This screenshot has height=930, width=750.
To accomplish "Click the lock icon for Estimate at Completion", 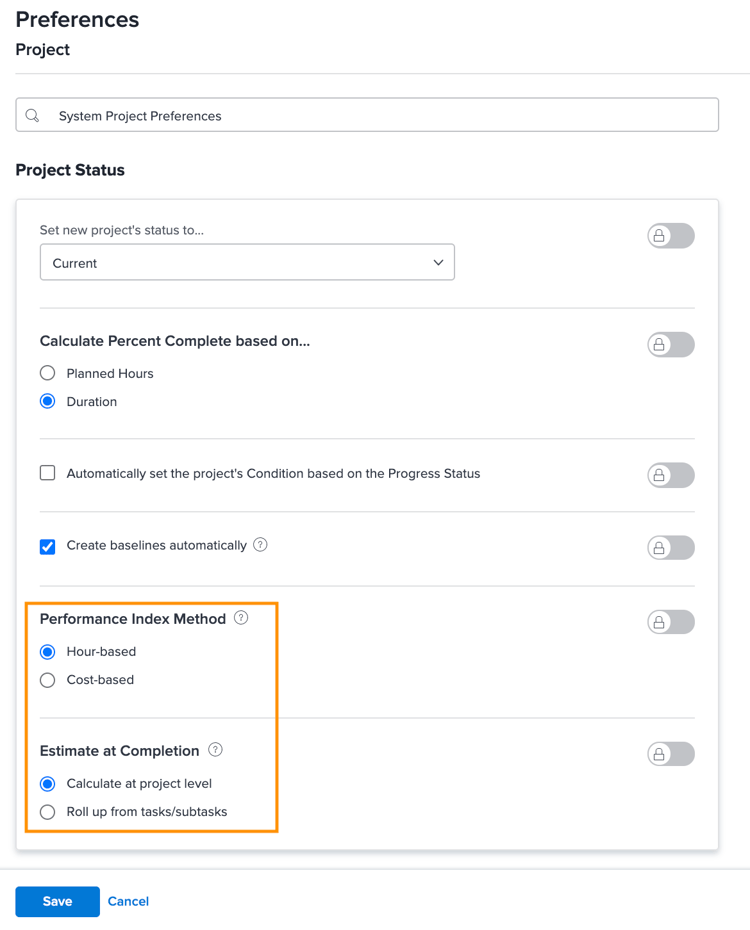I will pyautogui.click(x=670, y=753).
